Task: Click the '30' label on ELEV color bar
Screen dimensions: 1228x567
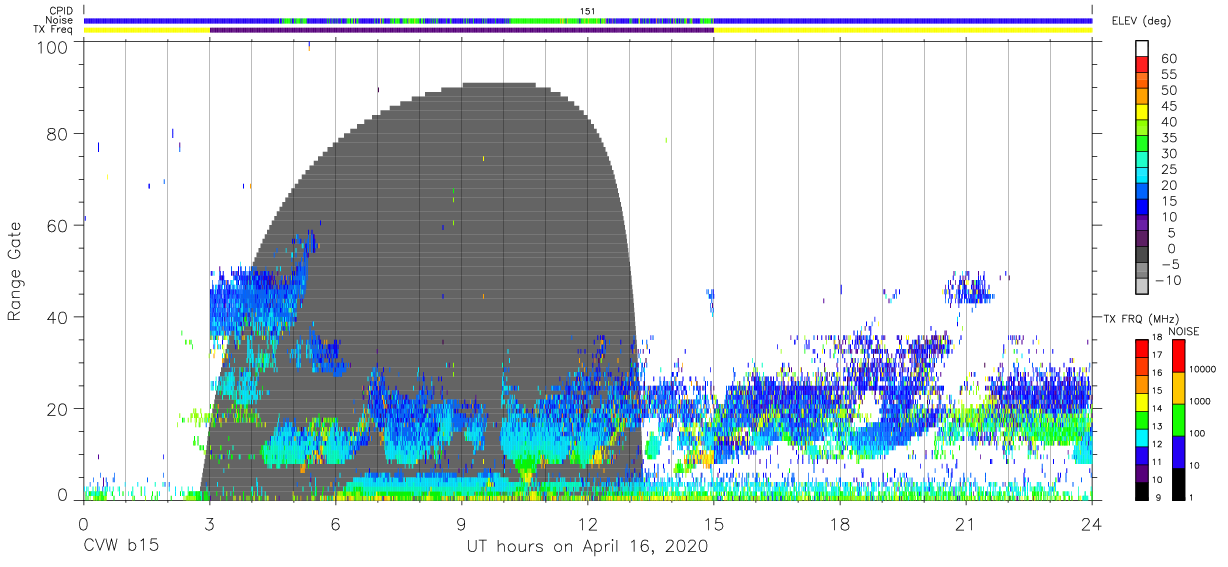Action: pos(1169,154)
